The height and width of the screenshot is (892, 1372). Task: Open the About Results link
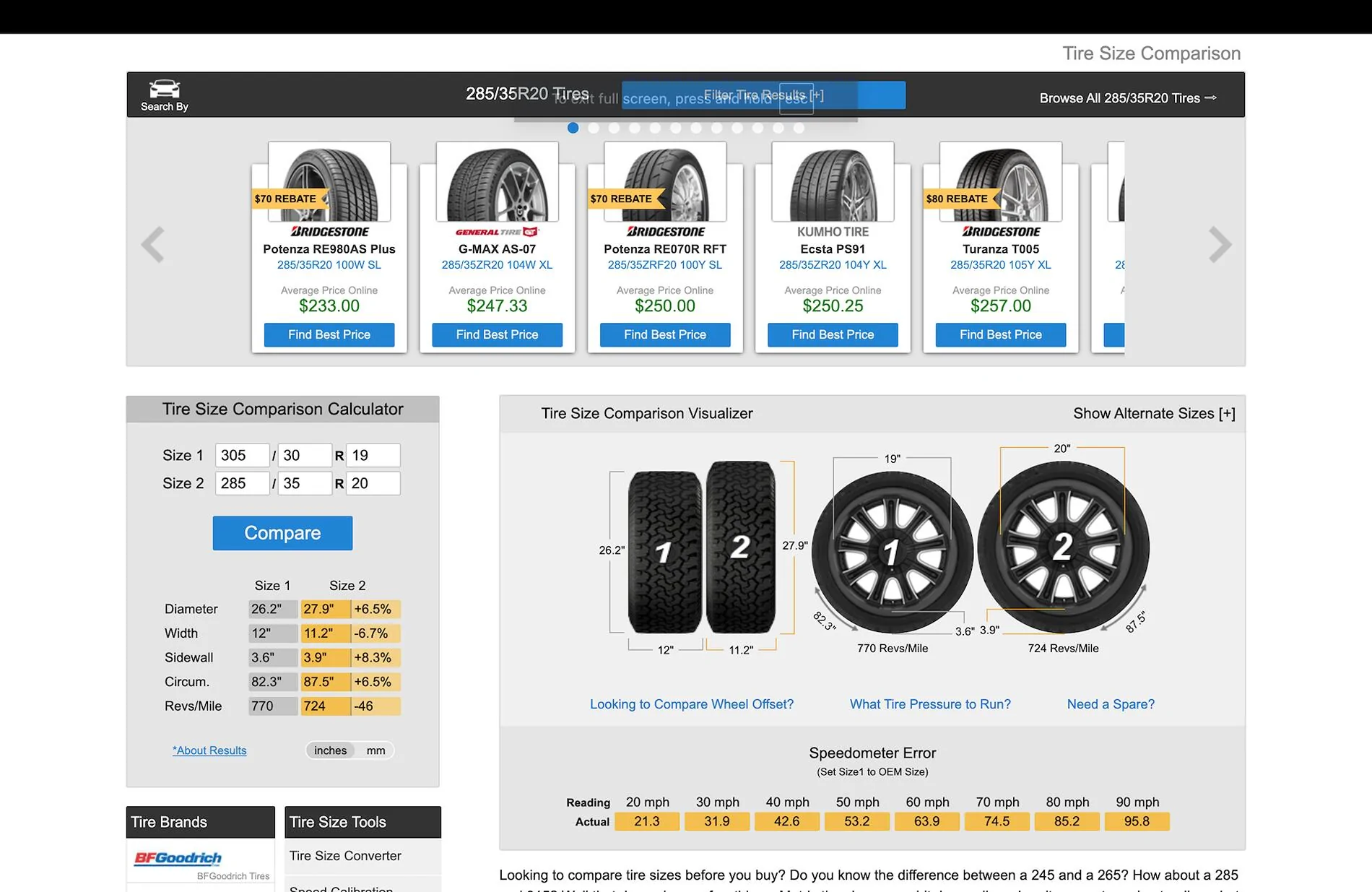click(209, 750)
